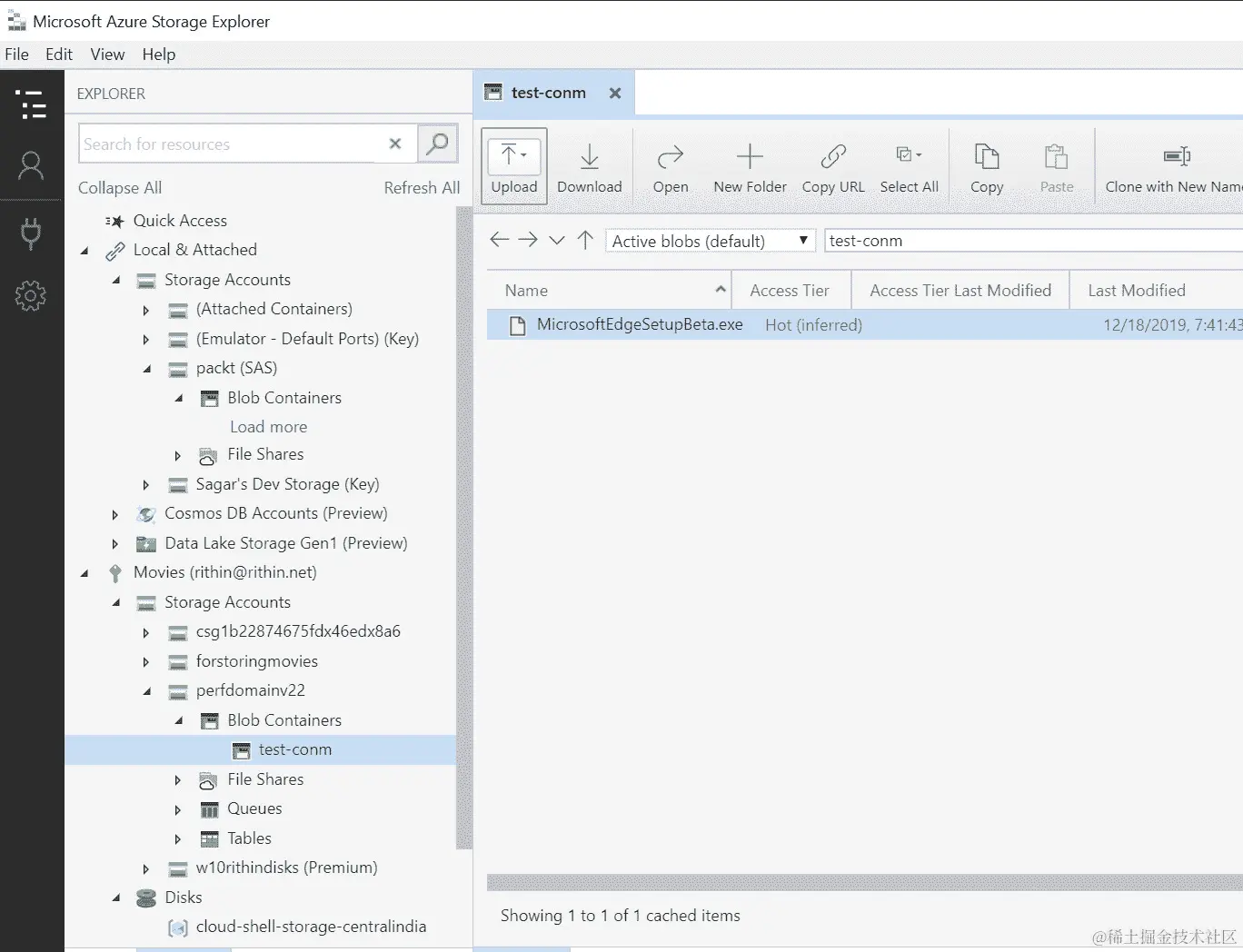
Task: Expand File Shares under perfdomainv22
Action: pos(178,780)
